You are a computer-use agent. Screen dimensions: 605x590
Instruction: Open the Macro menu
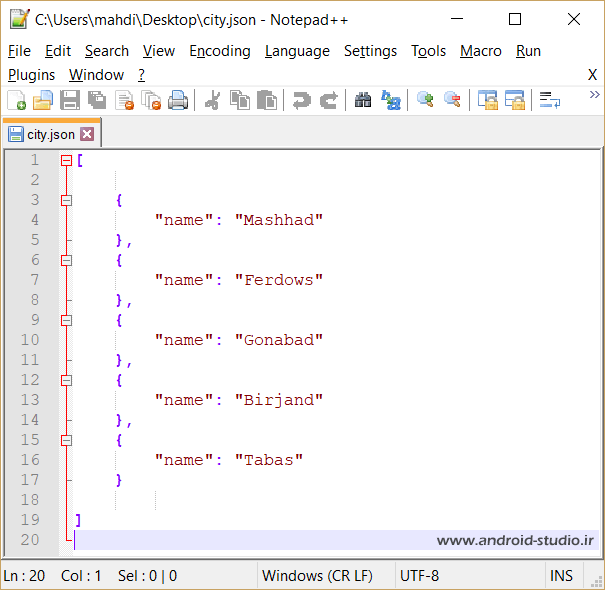coord(481,51)
